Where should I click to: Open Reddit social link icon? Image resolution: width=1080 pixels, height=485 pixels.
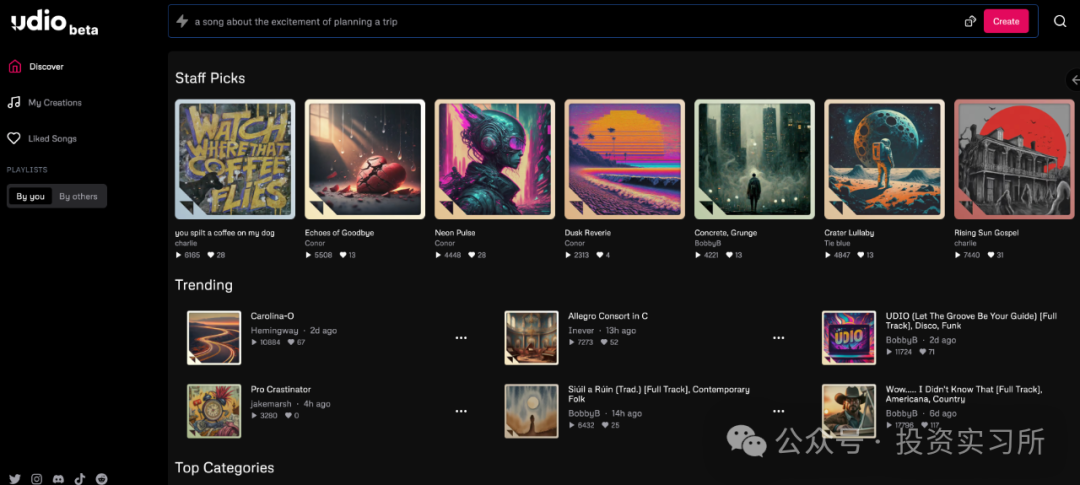tap(102, 479)
